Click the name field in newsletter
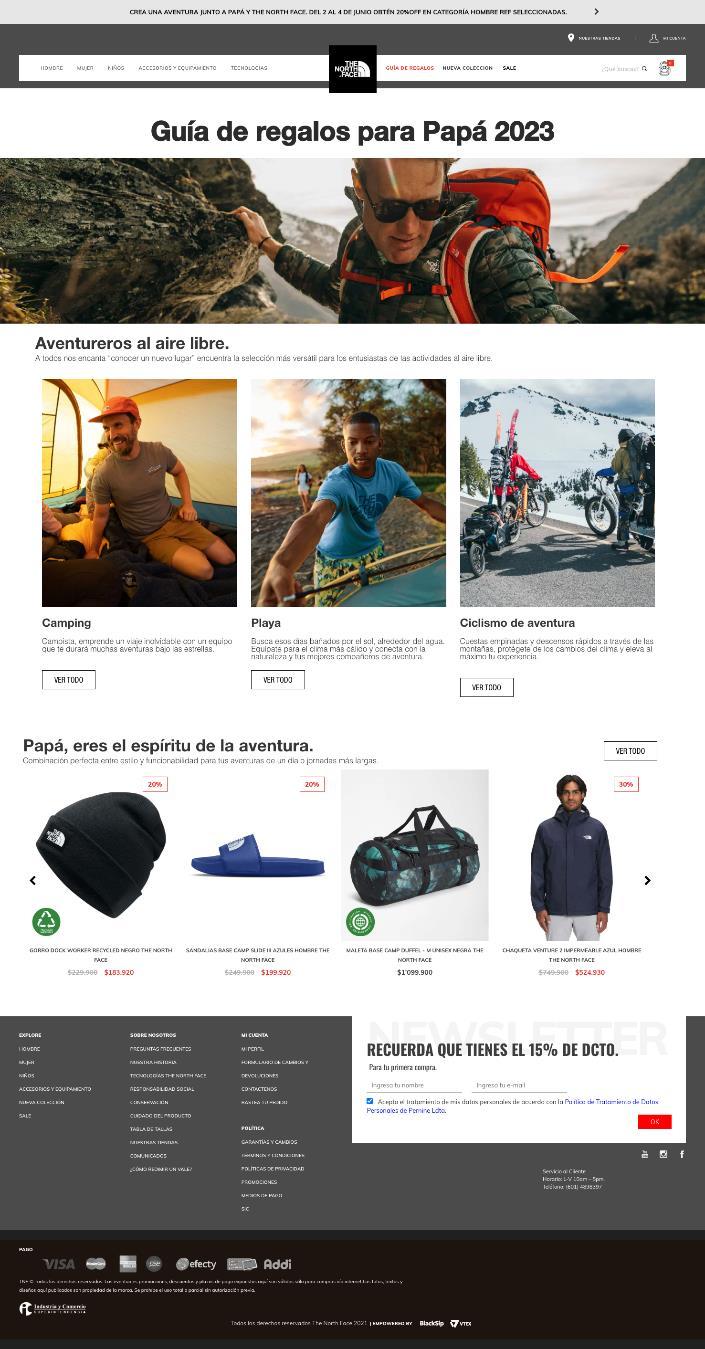The width and height of the screenshot is (705, 1349). click(414, 1085)
